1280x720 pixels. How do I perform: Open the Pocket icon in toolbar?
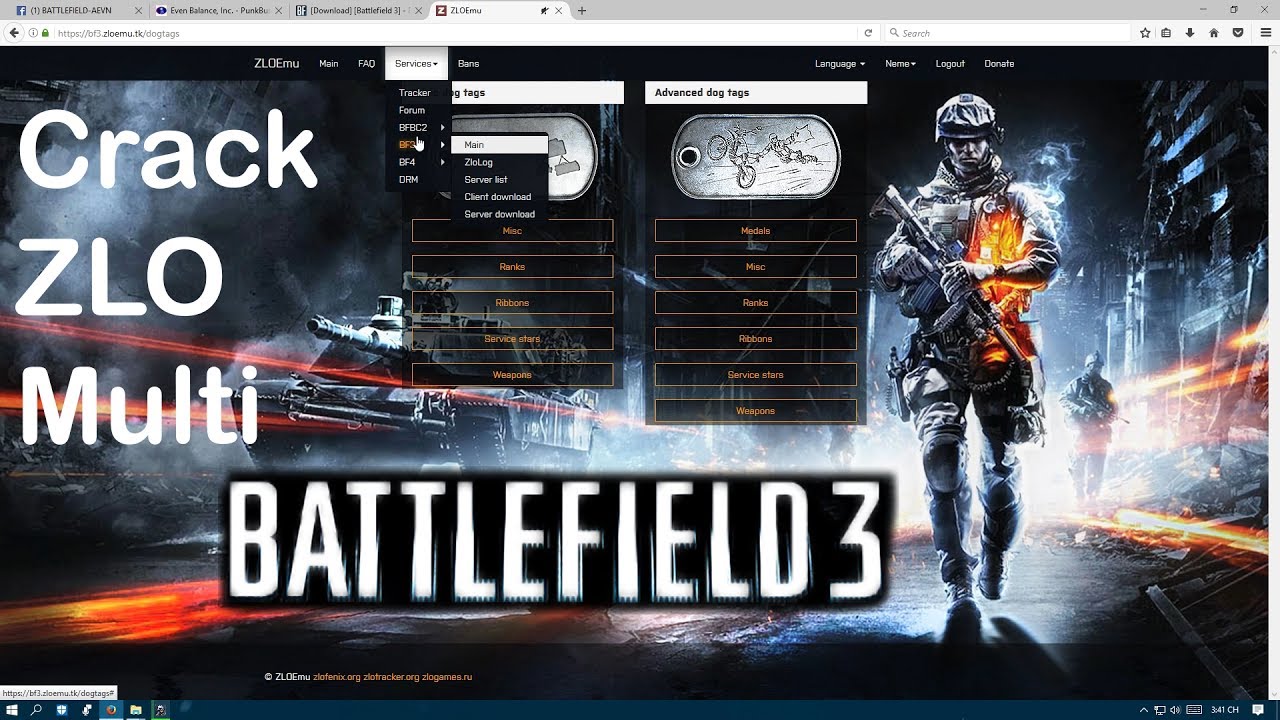(x=1238, y=33)
